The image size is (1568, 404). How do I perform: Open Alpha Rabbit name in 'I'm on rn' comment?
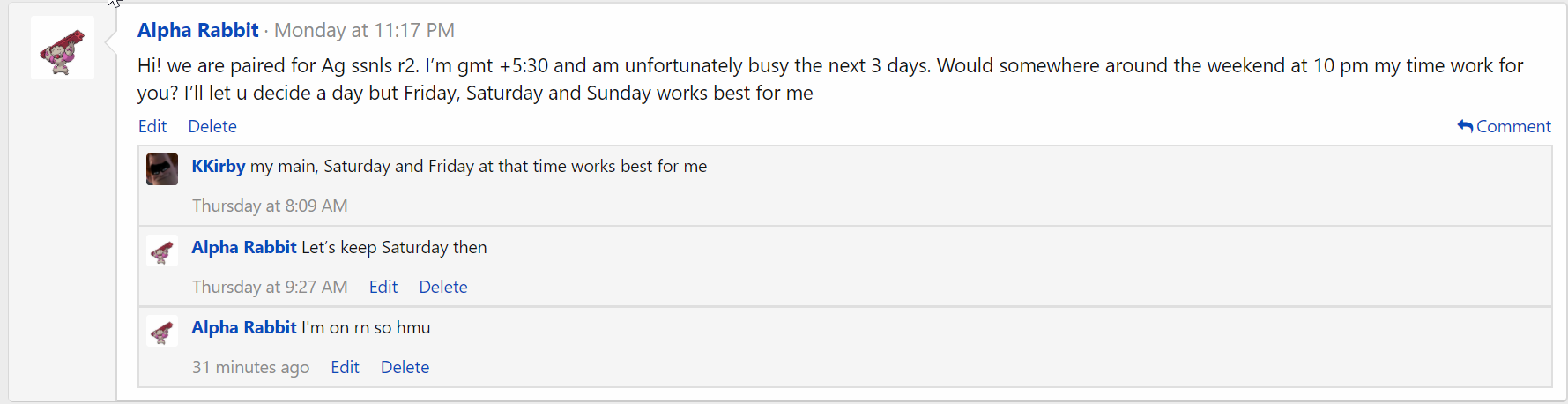244,327
